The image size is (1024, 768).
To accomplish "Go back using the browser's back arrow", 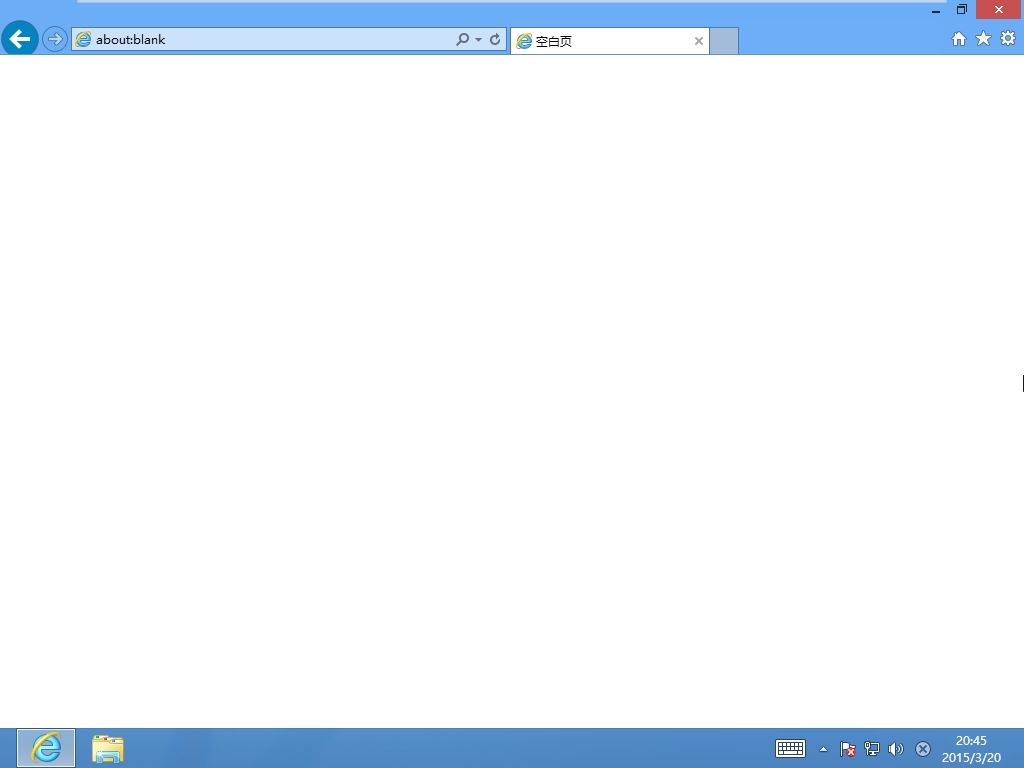I will coord(20,39).
